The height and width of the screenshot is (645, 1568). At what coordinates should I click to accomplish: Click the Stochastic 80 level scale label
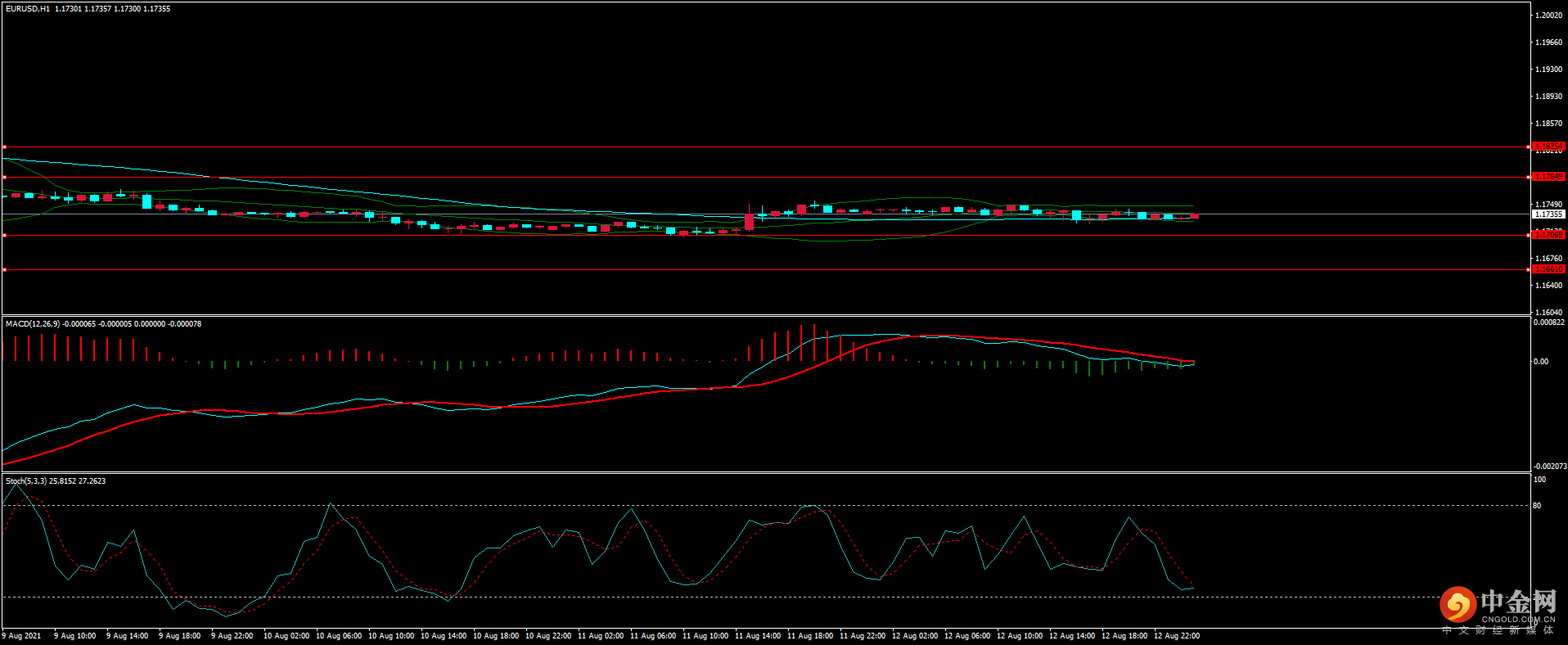[x=1537, y=506]
